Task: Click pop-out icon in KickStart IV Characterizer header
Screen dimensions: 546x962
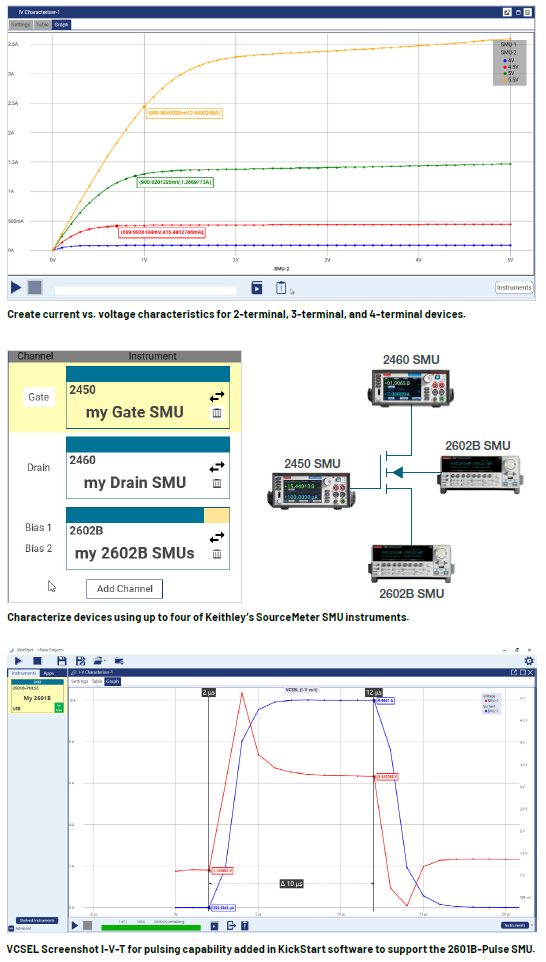Action: [514, 672]
